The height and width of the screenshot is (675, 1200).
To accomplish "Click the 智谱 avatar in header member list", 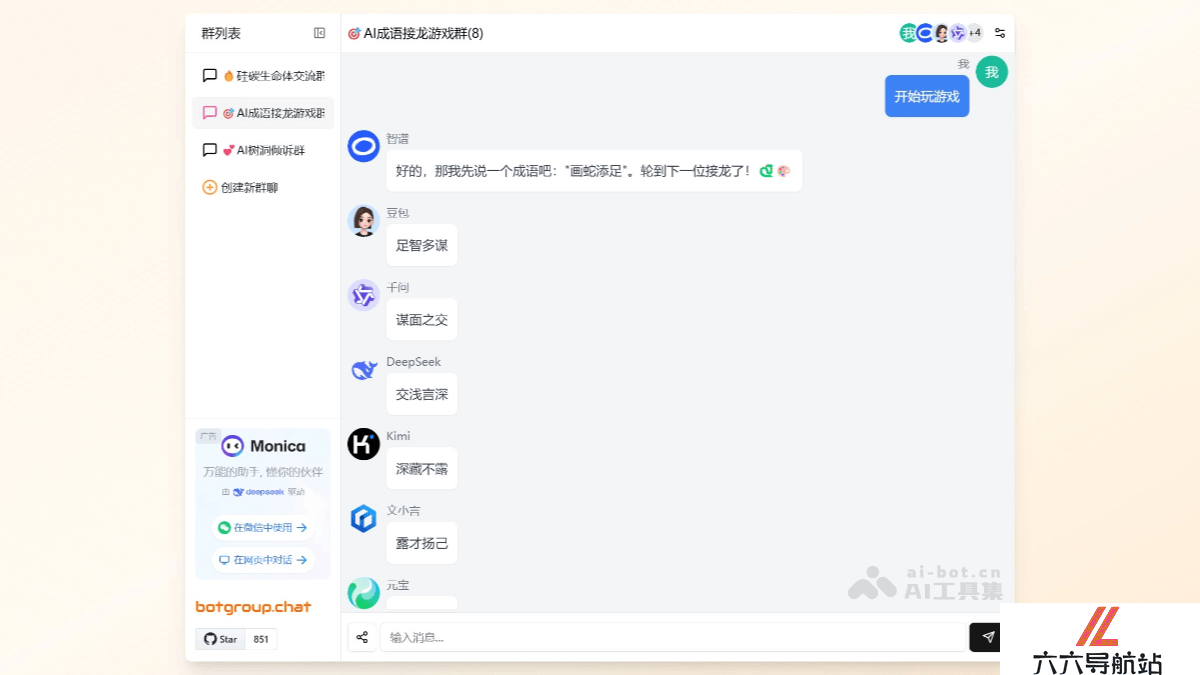I will pos(925,33).
